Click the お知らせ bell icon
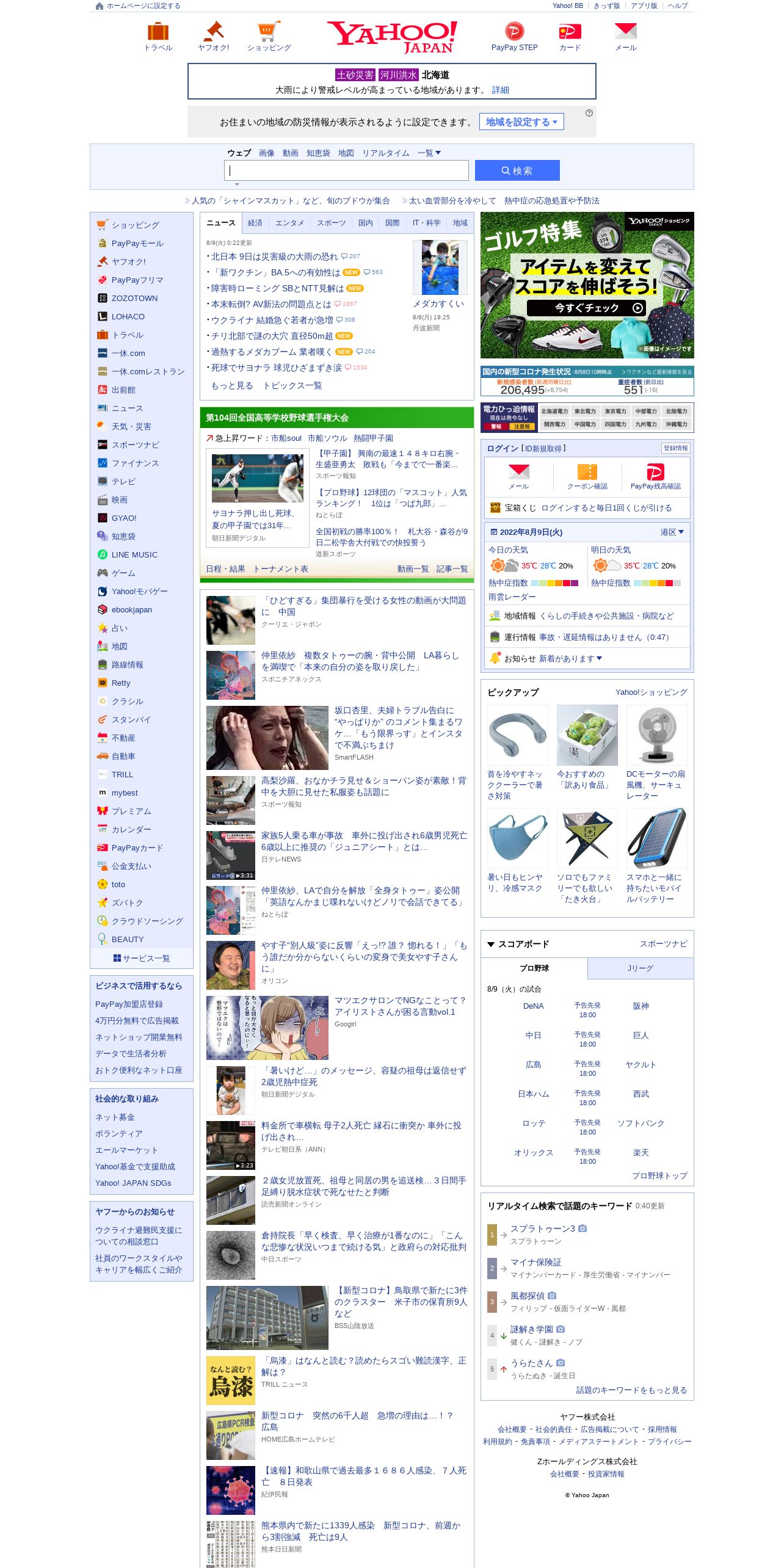The width and height of the screenshot is (784, 1568). 495,658
